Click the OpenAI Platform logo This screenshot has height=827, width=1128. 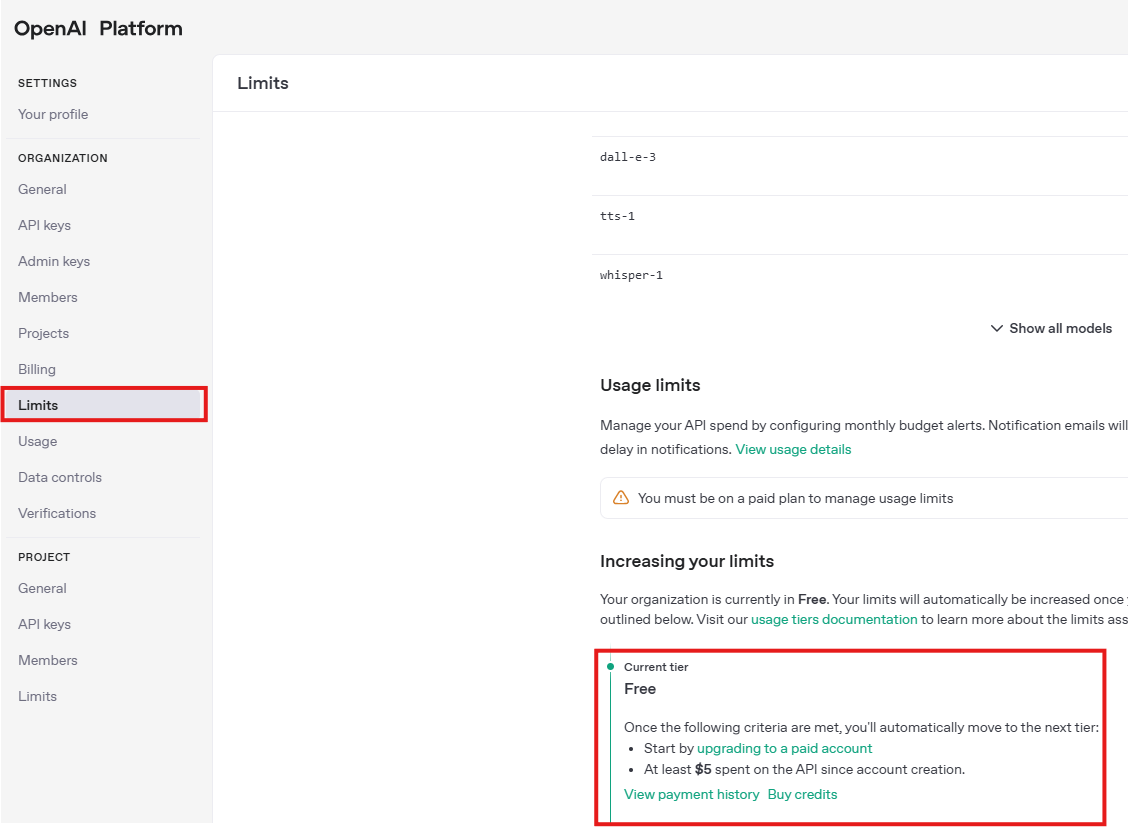click(x=98, y=29)
